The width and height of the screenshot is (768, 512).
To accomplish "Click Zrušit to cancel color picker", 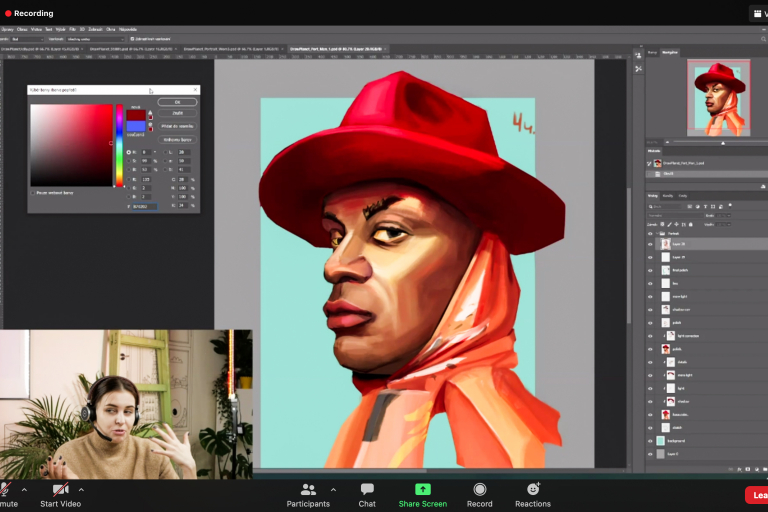I will (177, 113).
